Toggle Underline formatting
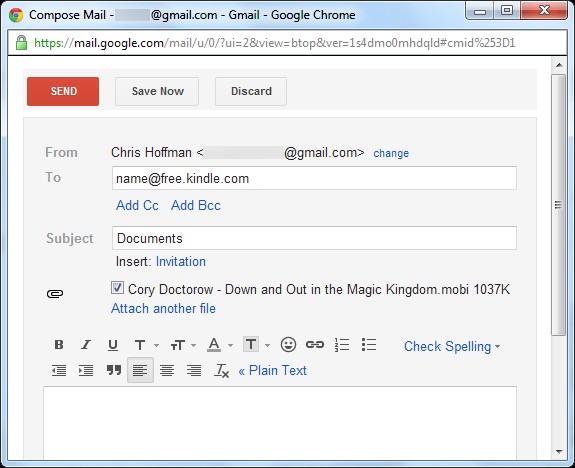Viewport: 575px width, 468px height. [x=113, y=345]
